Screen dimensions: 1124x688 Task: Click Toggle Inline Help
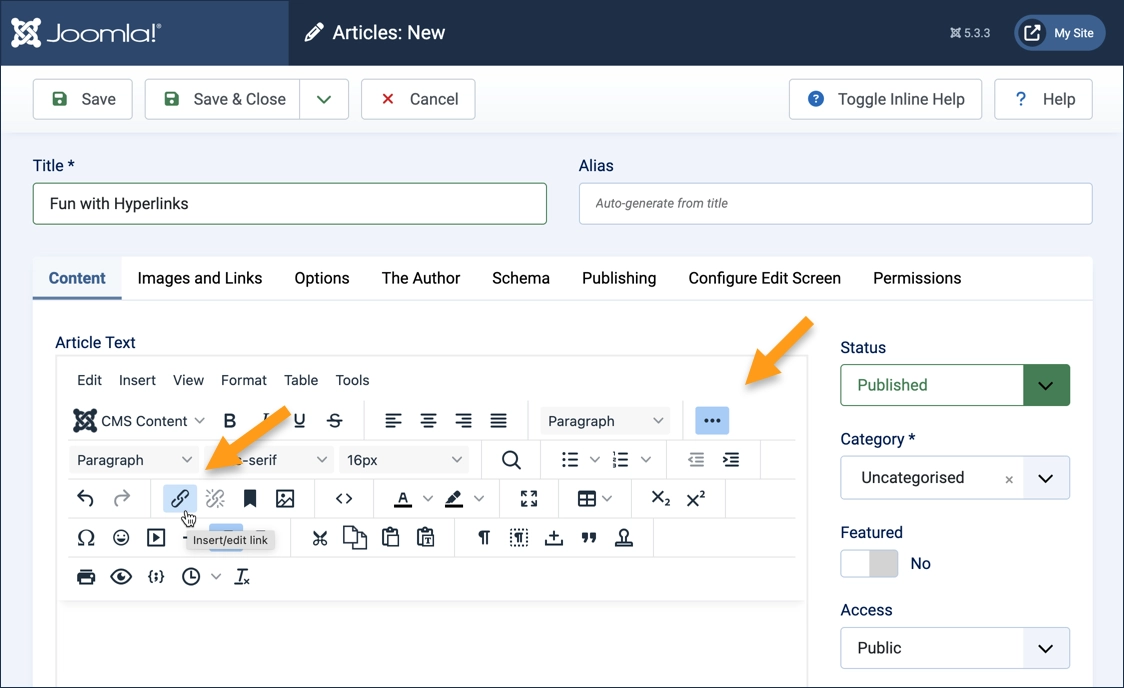(x=885, y=99)
